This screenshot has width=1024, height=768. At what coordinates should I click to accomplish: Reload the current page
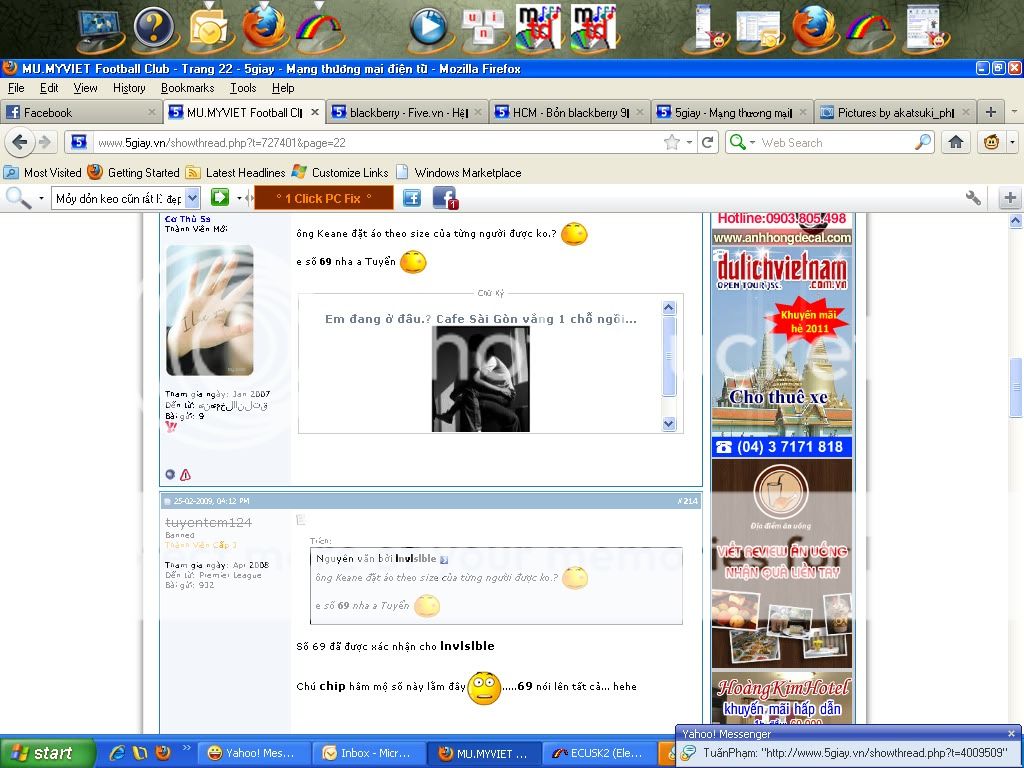[708, 143]
